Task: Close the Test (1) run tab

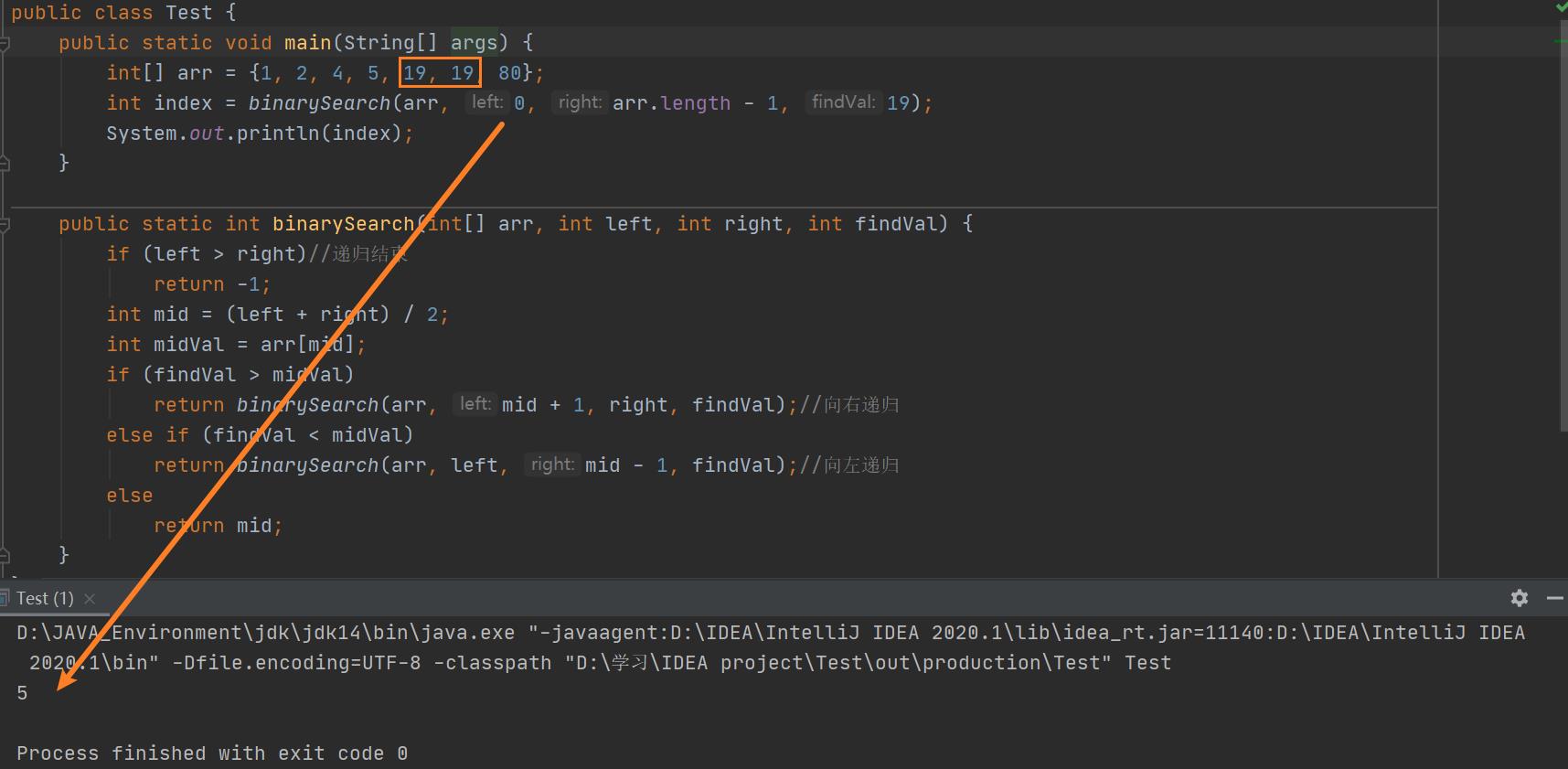Action: click(90, 599)
